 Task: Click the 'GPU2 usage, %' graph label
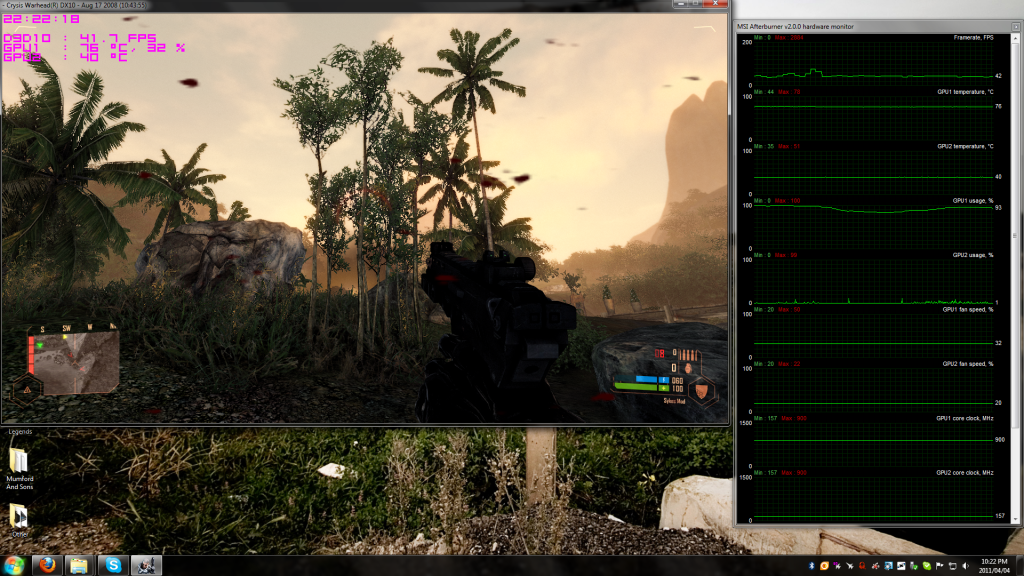tap(972, 255)
